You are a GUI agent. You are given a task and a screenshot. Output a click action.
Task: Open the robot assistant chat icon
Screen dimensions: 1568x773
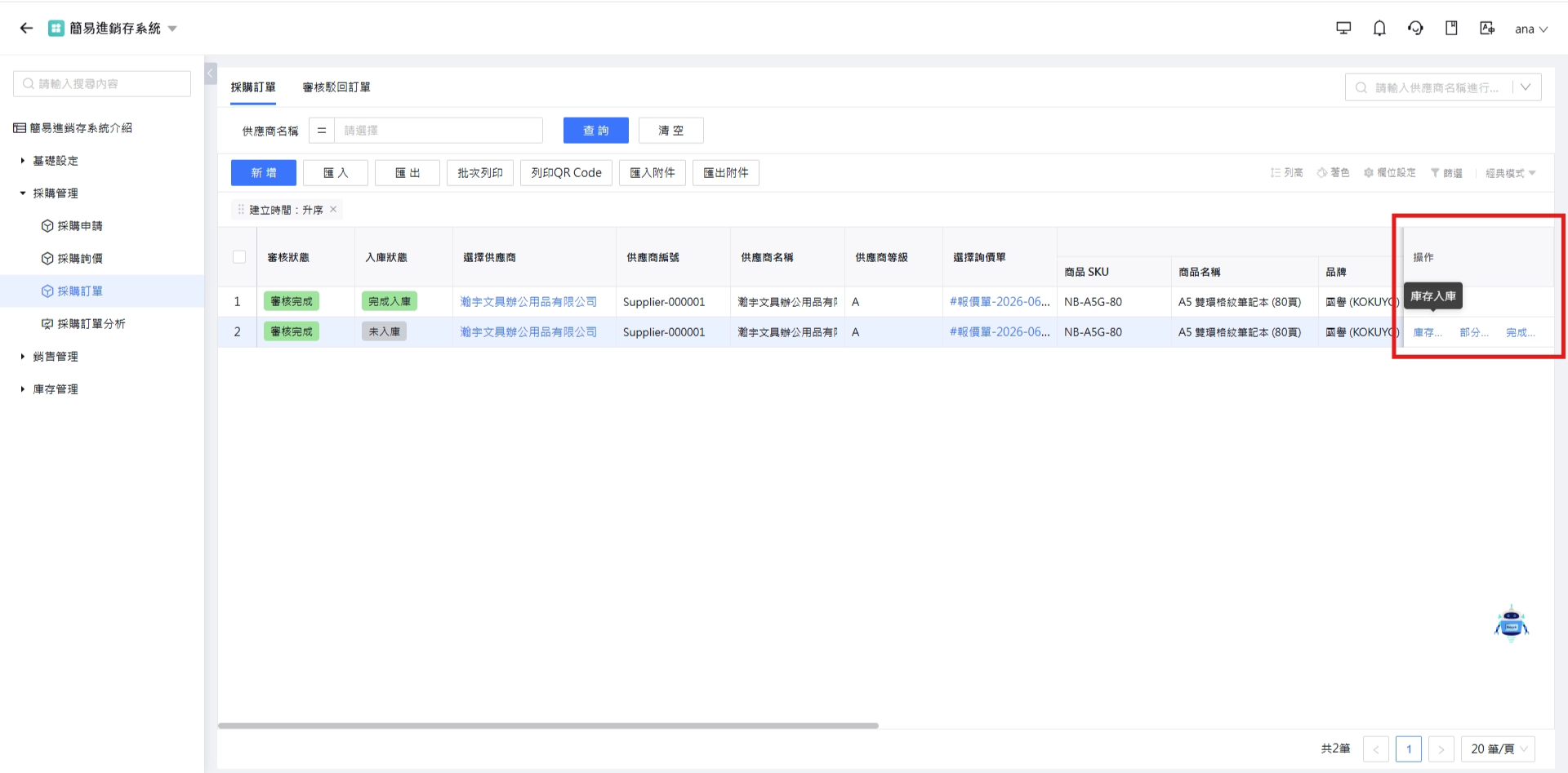point(1512,624)
